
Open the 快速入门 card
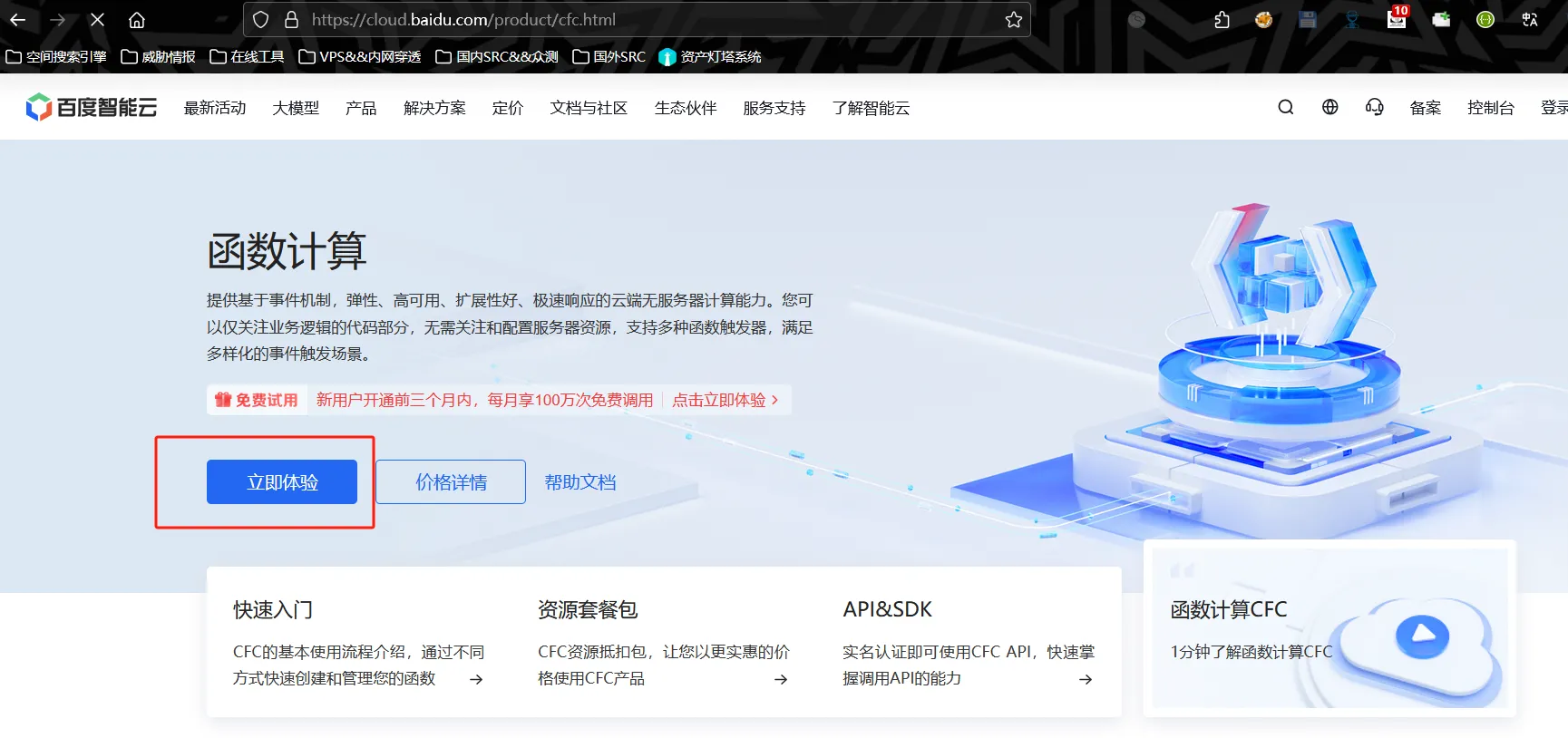(x=359, y=642)
